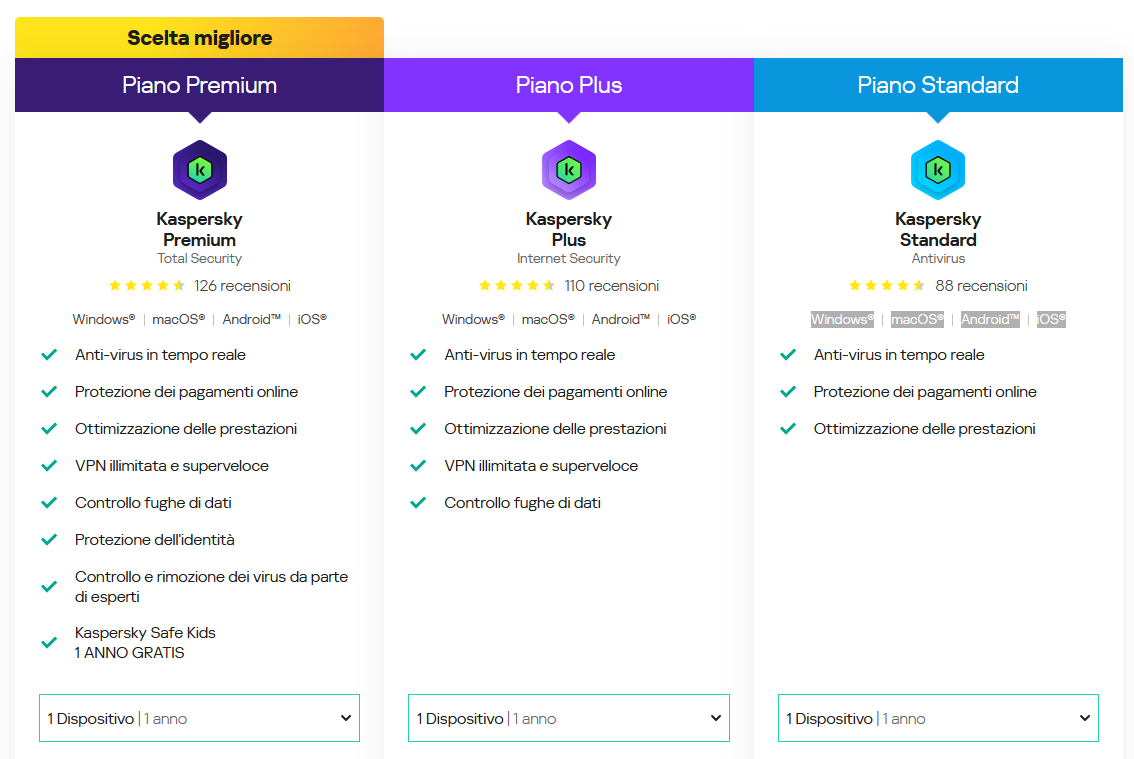This screenshot has height=759, width=1134.
Task: Click checkmark beside Standard Anti-virus in tempo reale
Action: pos(788,355)
